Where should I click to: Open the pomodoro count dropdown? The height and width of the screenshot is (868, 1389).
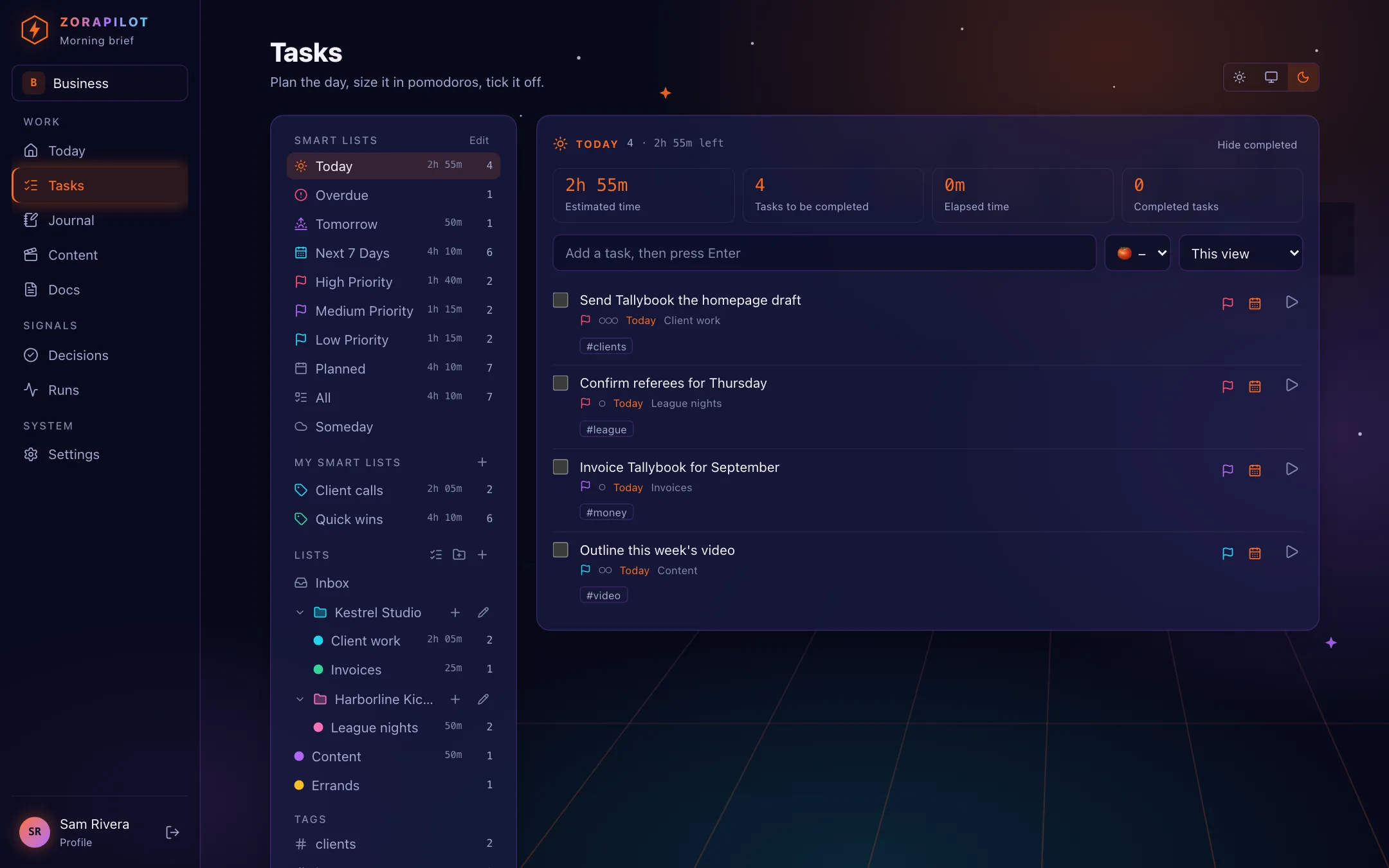[x=1138, y=253]
